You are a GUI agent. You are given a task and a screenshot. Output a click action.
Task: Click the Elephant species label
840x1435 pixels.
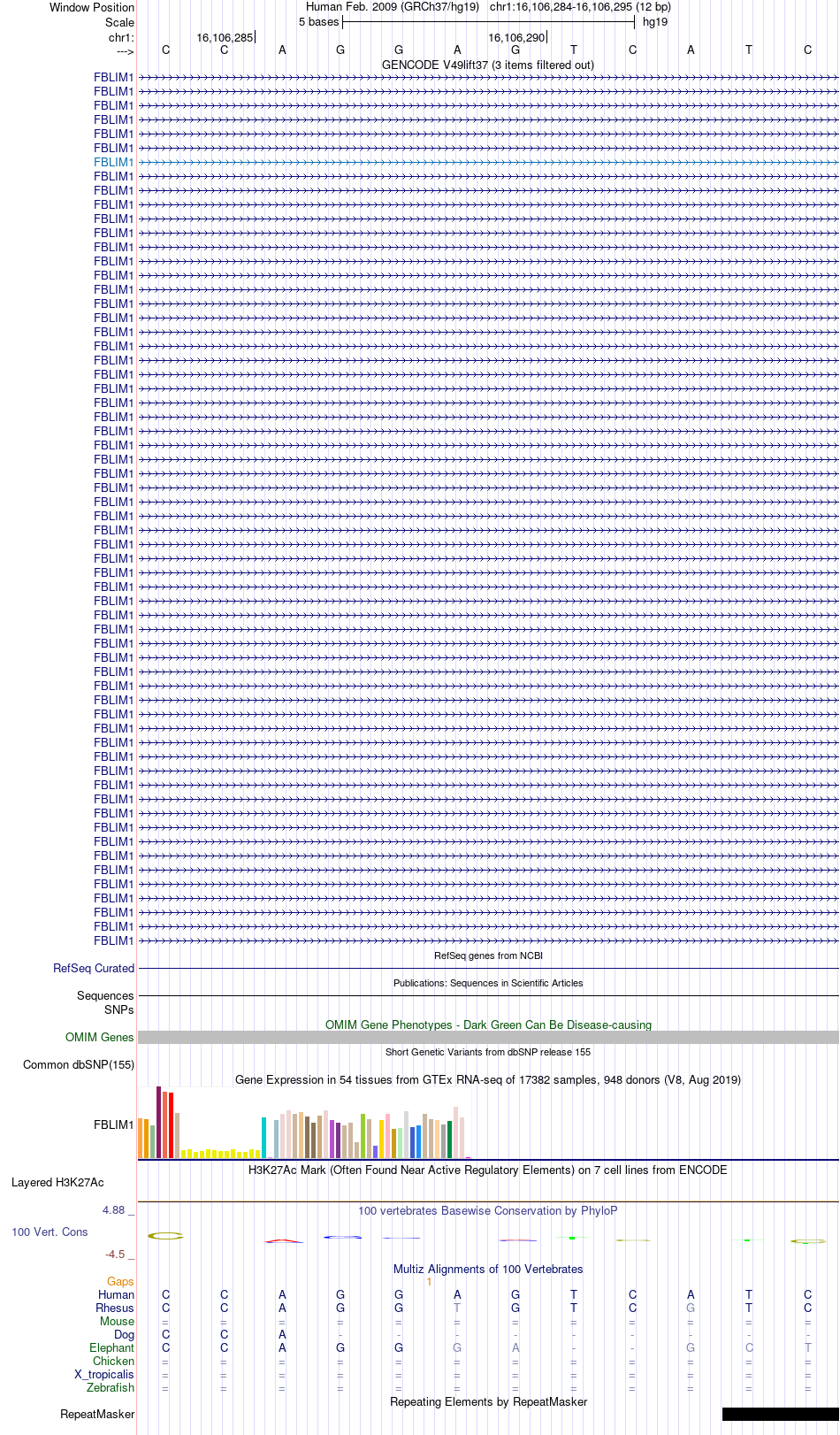click(x=111, y=1347)
